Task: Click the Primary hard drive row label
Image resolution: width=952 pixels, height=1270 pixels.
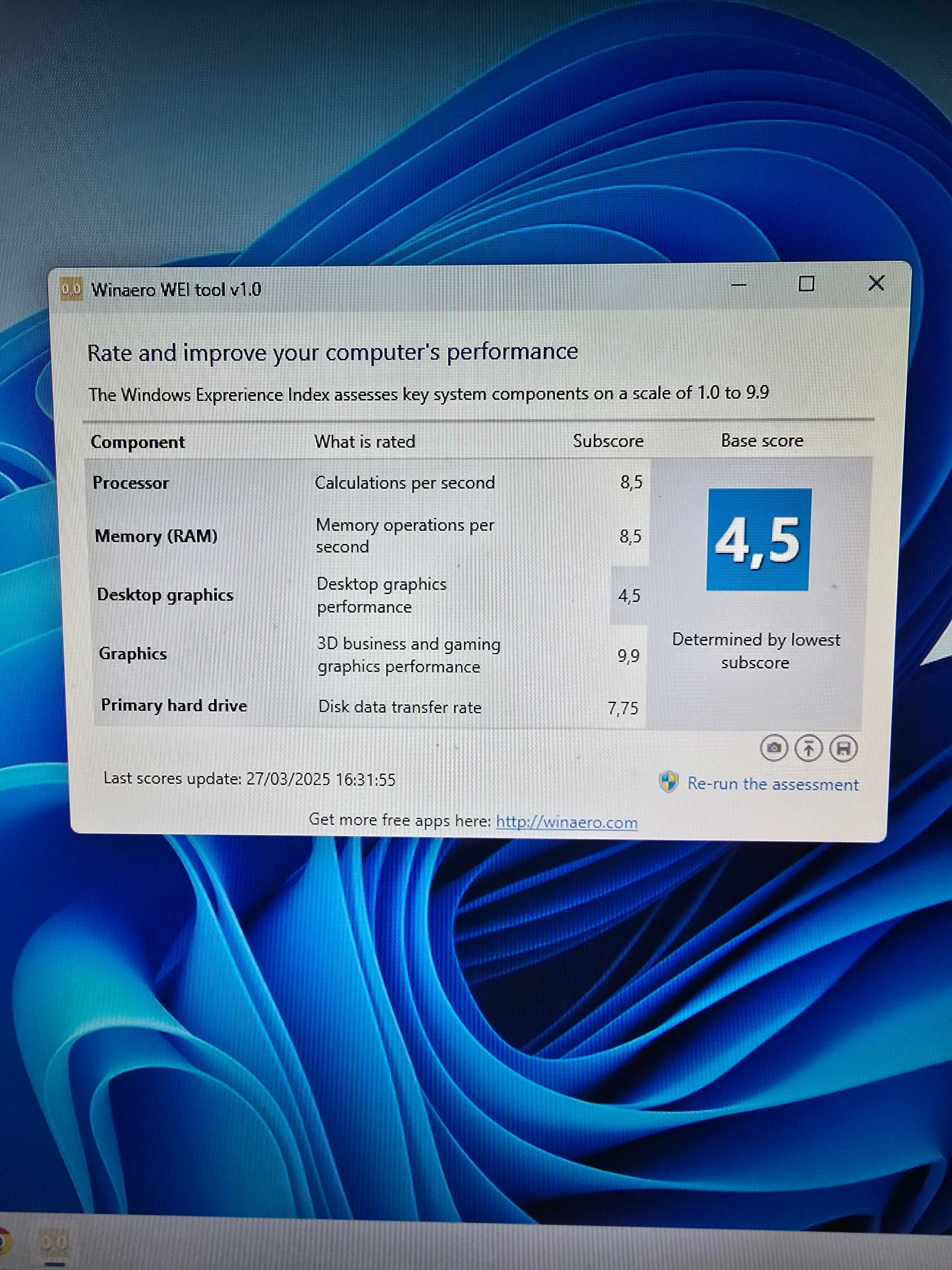Action: tap(174, 705)
